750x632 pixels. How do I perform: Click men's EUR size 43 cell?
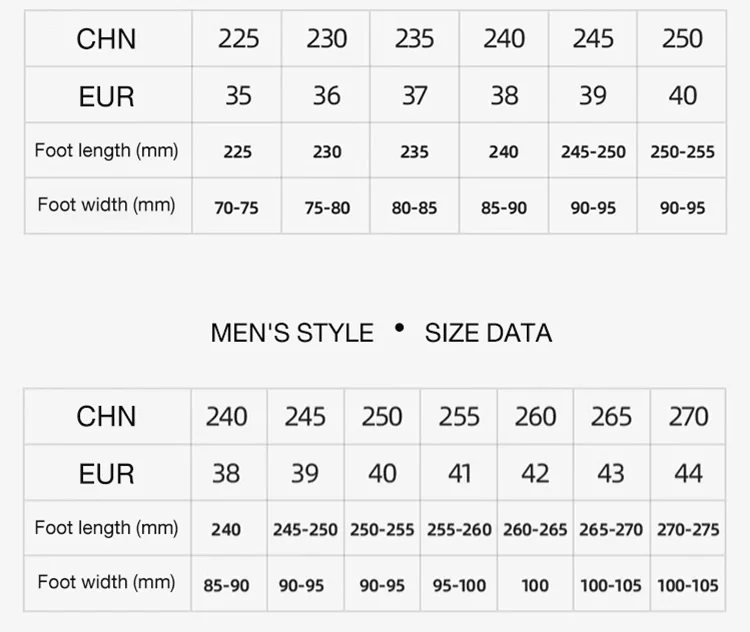tap(611, 473)
